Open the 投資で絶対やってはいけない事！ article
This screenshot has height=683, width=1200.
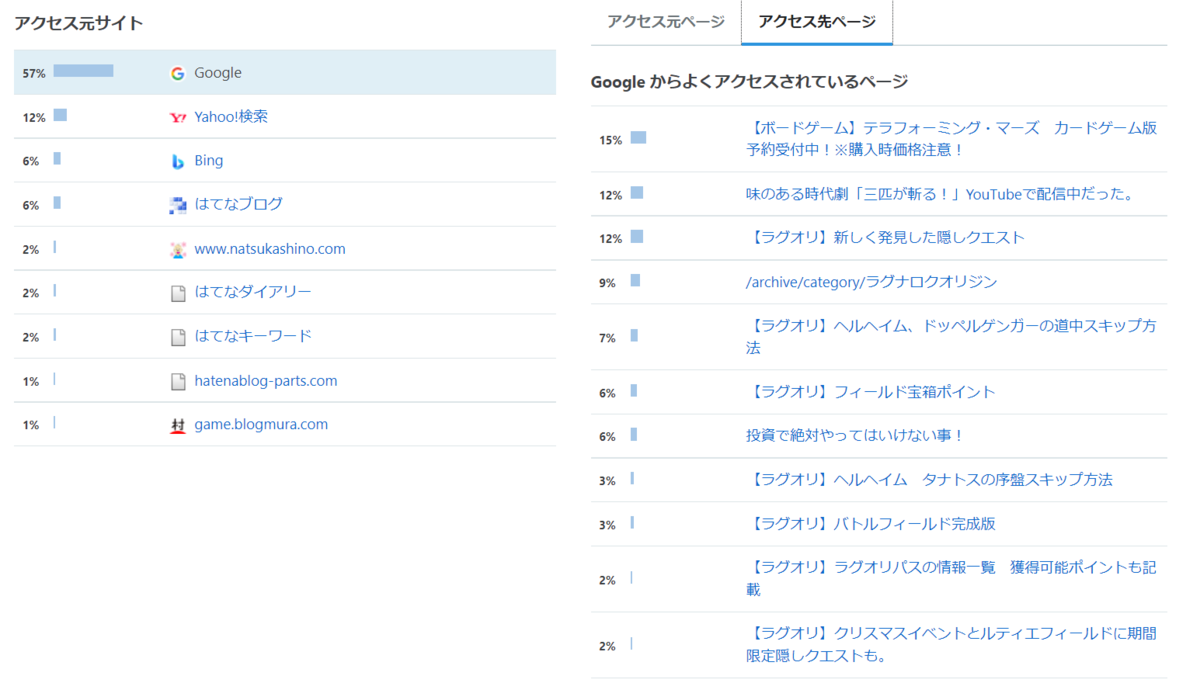click(855, 436)
